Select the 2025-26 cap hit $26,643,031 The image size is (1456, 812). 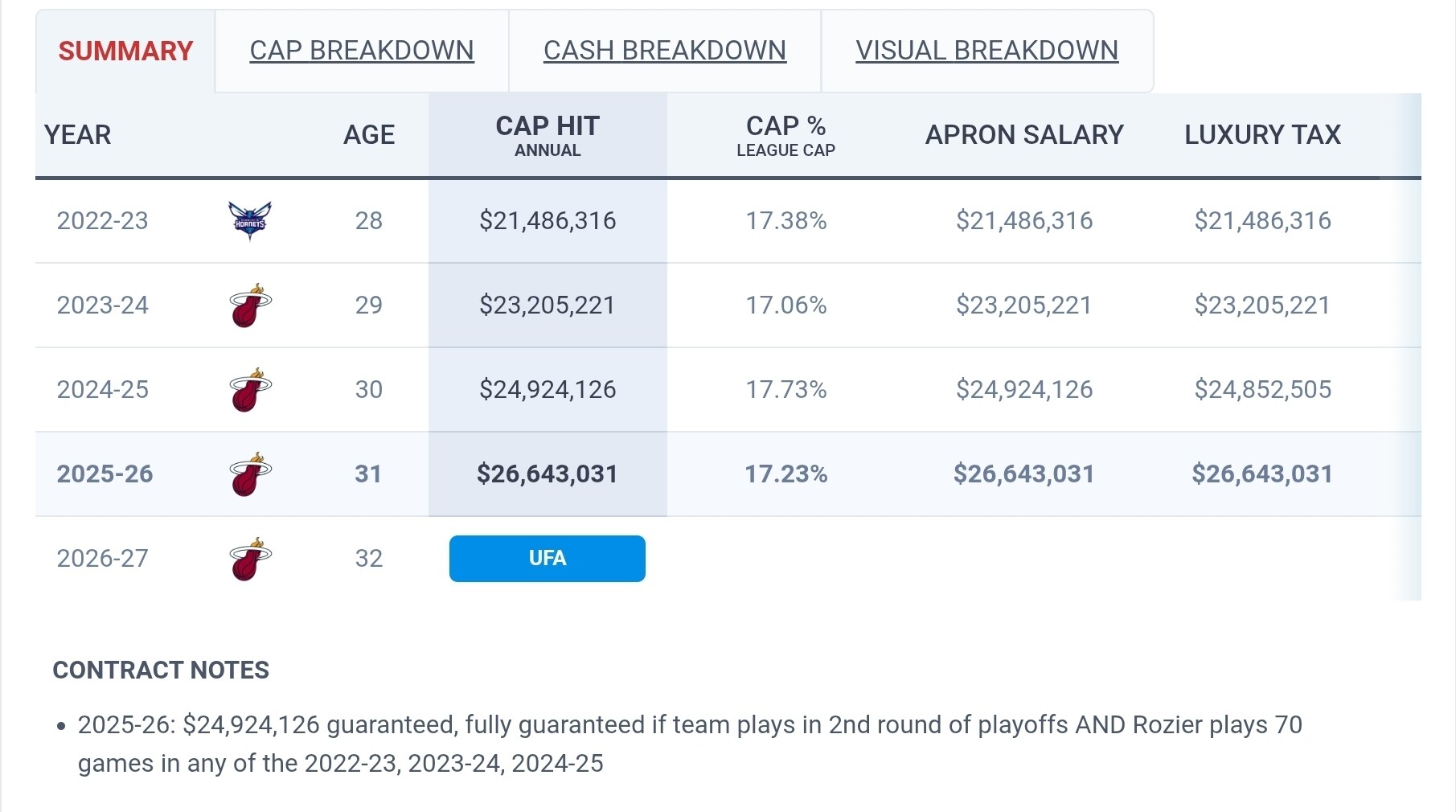click(547, 474)
